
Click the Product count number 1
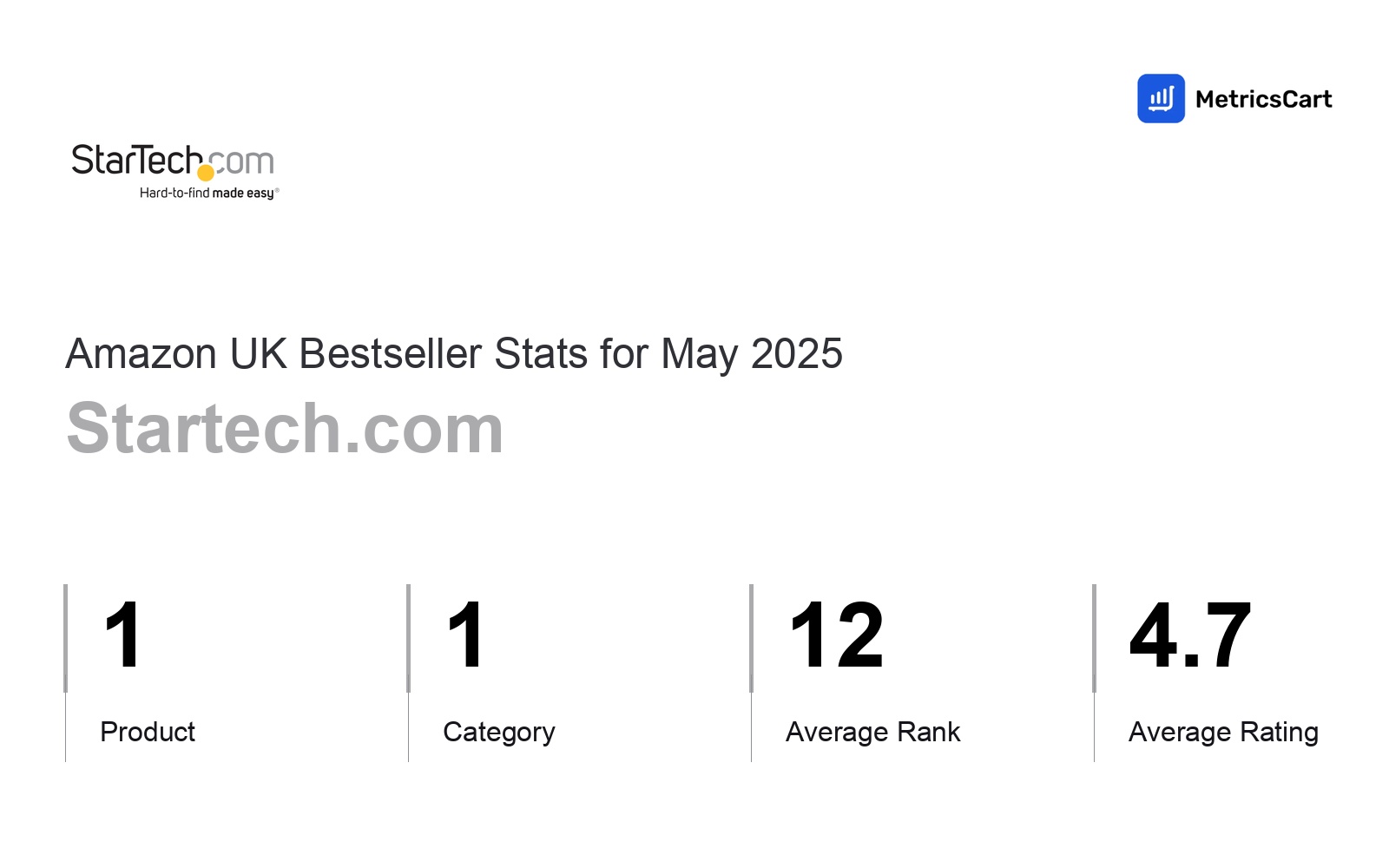coord(122,635)
